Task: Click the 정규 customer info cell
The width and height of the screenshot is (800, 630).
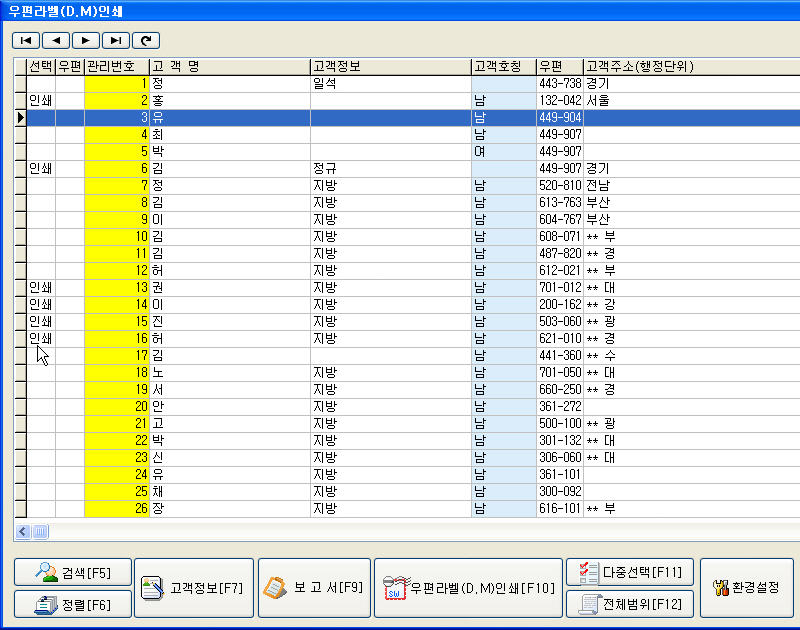Action: pyautogui.click(x=391, y=168)
